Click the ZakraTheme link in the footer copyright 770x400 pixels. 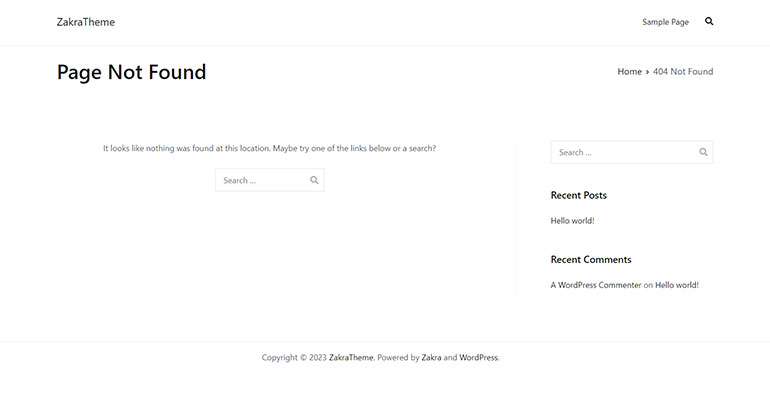[x=351, y=358]
